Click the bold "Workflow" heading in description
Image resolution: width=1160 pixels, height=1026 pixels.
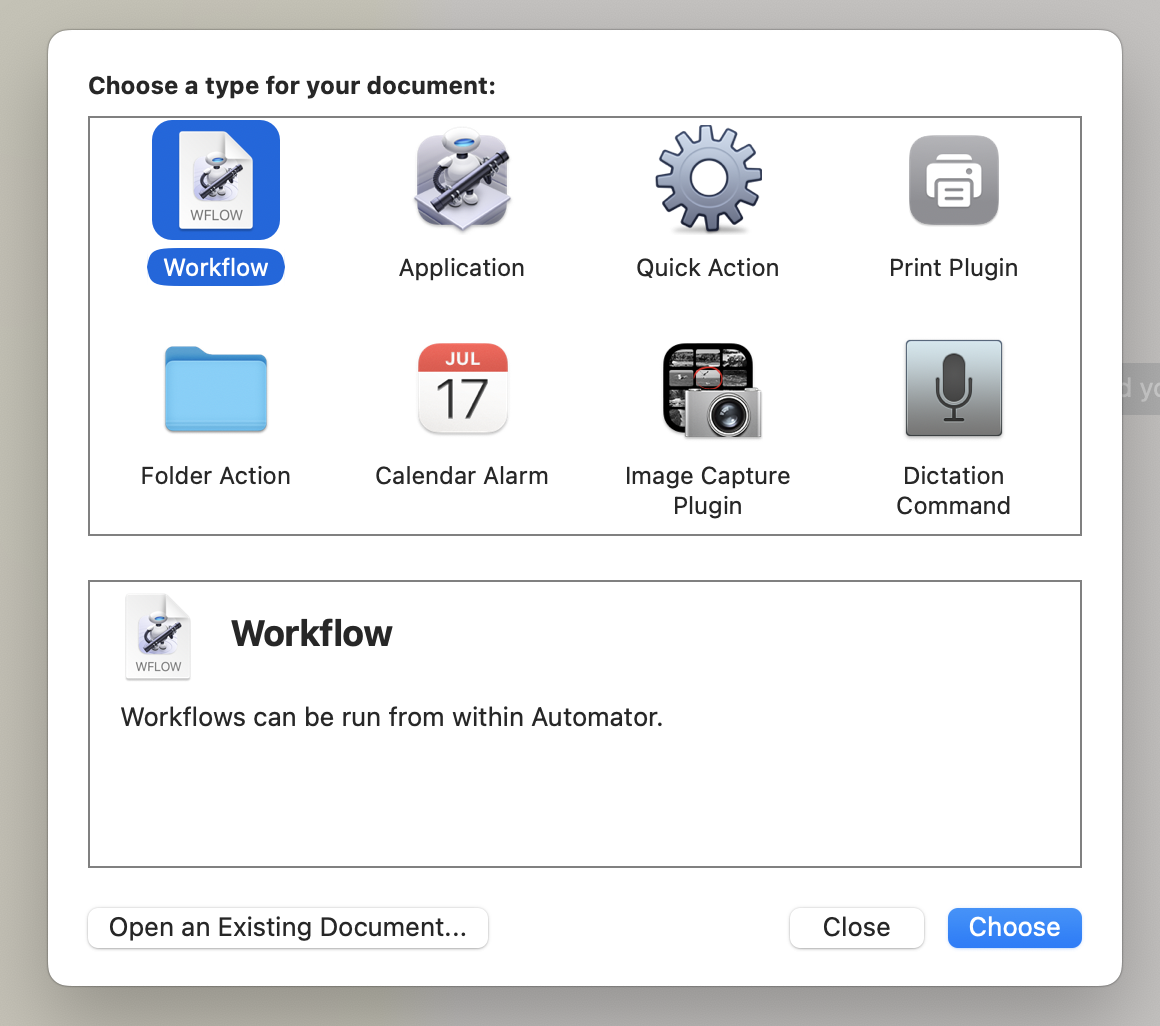[312, 633]
